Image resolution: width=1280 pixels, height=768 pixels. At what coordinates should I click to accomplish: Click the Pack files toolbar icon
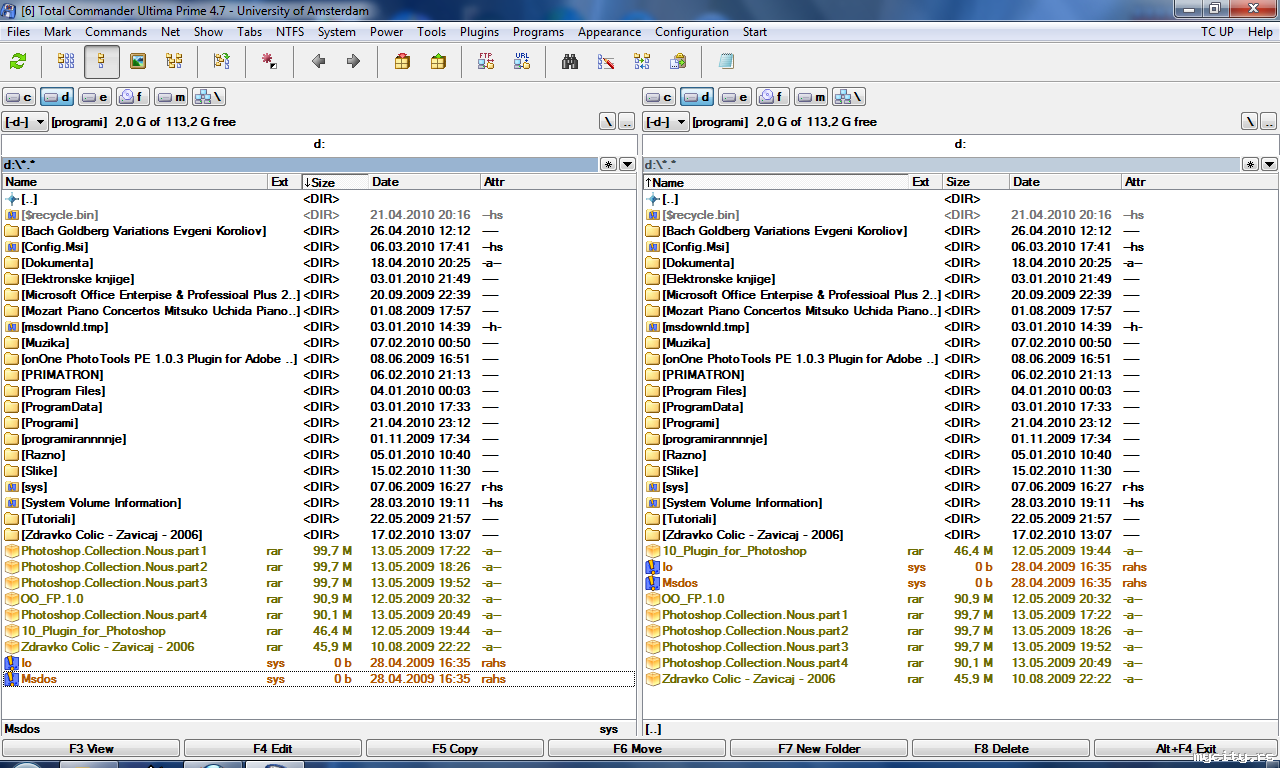click(402, 62)
